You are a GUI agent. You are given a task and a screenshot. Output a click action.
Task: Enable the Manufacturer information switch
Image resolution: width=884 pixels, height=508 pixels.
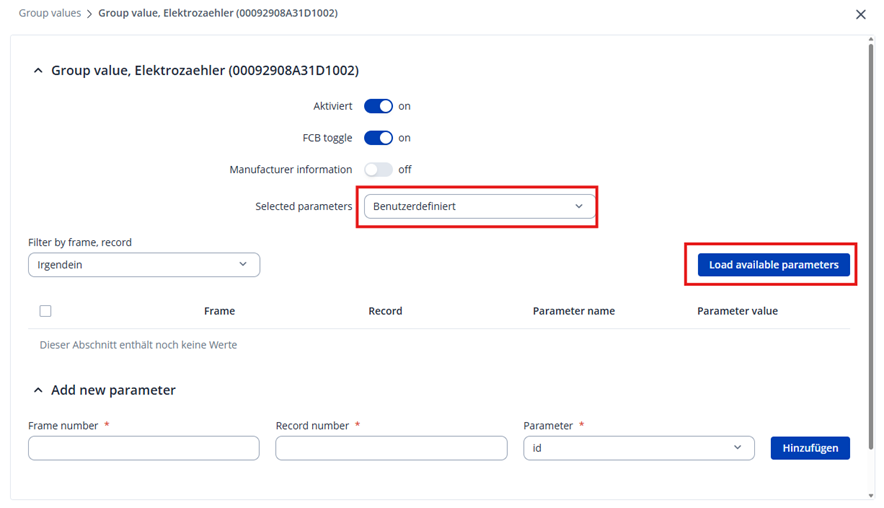click(x=378, y=170)
